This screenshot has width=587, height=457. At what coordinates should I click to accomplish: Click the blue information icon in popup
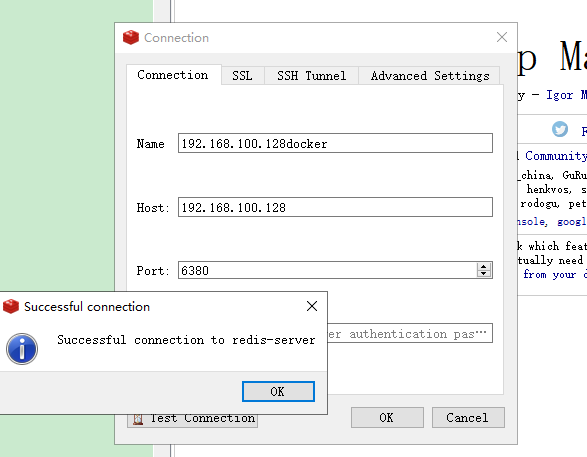[22, 348]
